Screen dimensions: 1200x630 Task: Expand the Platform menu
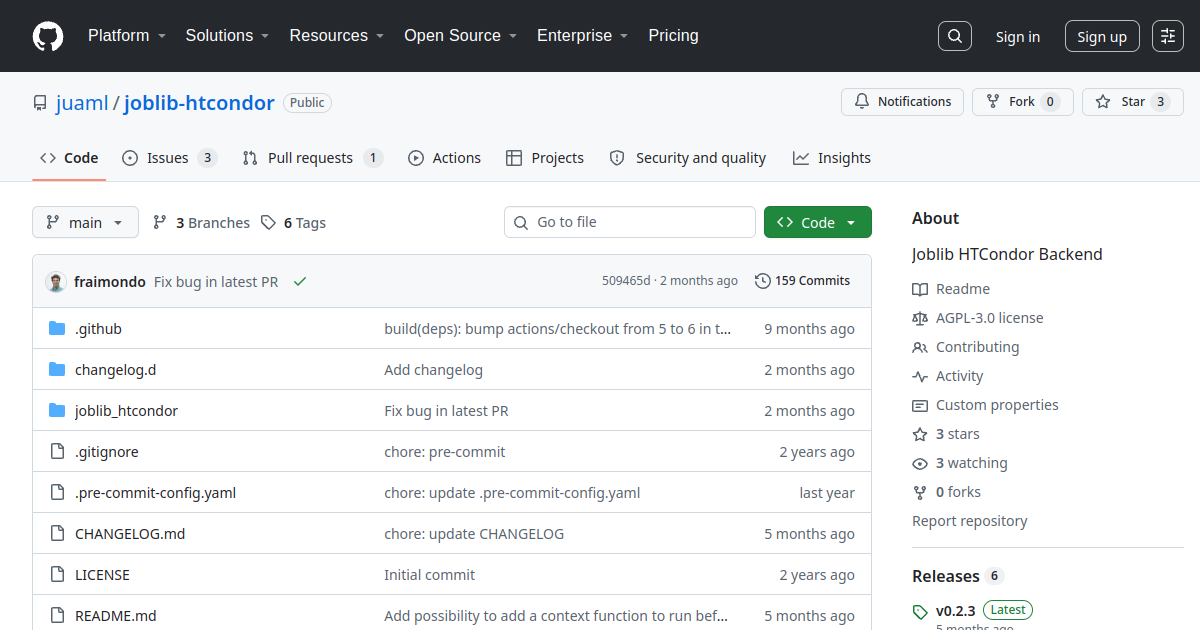coord(126,36)
